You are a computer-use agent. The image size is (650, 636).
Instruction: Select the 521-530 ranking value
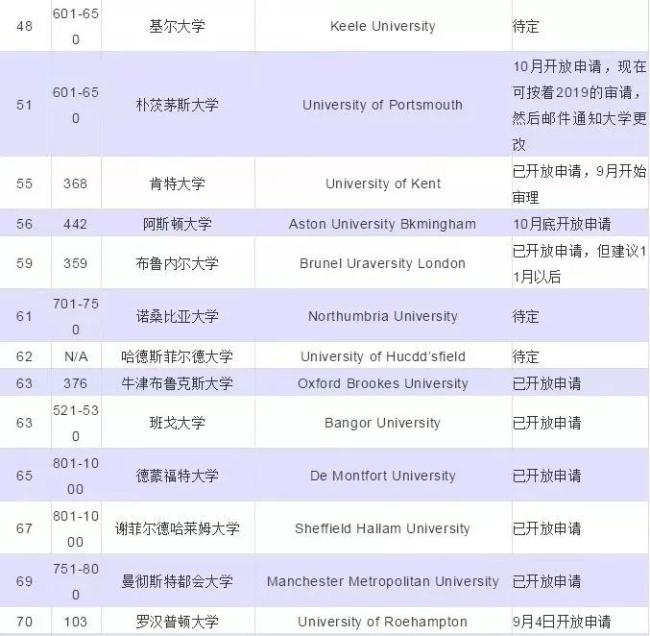click(76, 423)
